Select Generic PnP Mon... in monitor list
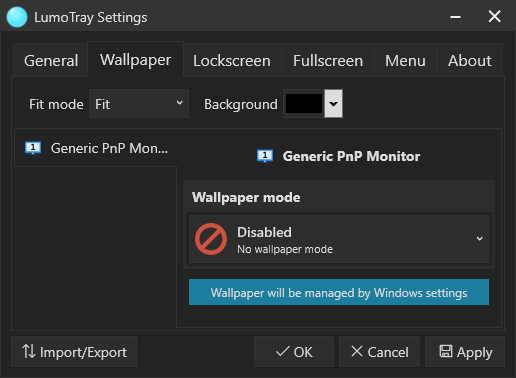This screenshot has width=516, height=378. coord(96,148)
